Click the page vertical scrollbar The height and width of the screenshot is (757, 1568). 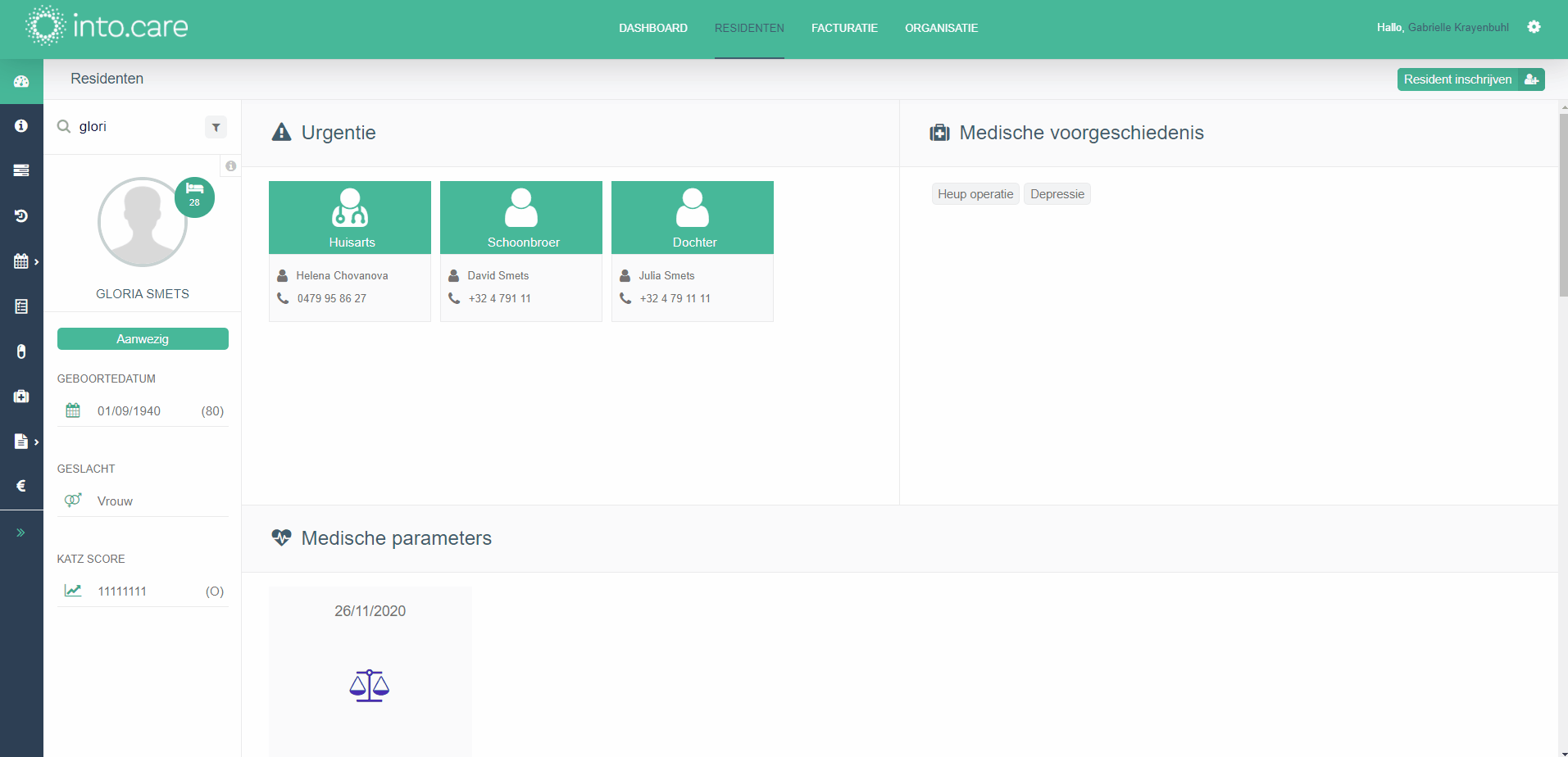pos(1563,205)
